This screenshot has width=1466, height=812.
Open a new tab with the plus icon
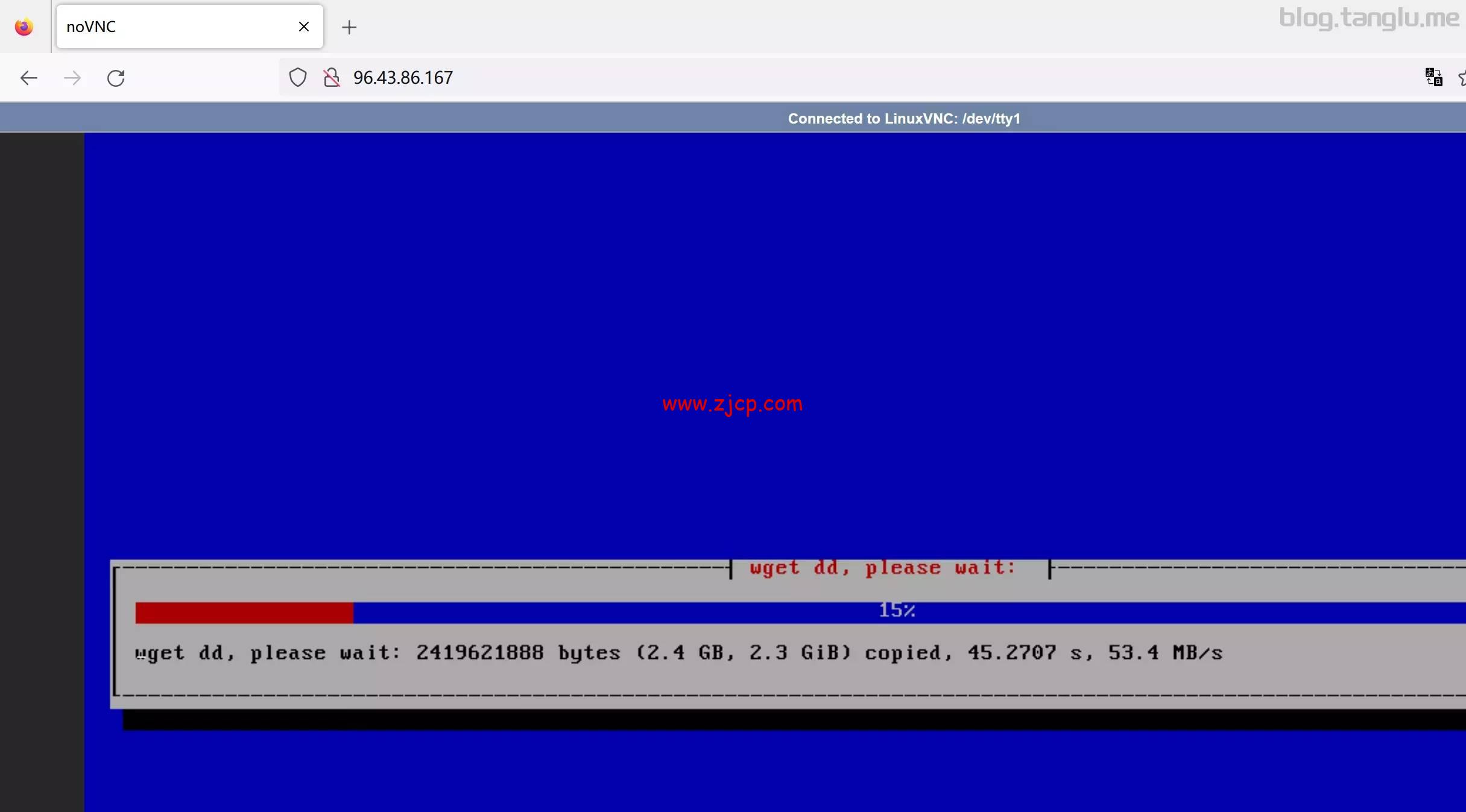pyautogui.click(x=349, y=27)
